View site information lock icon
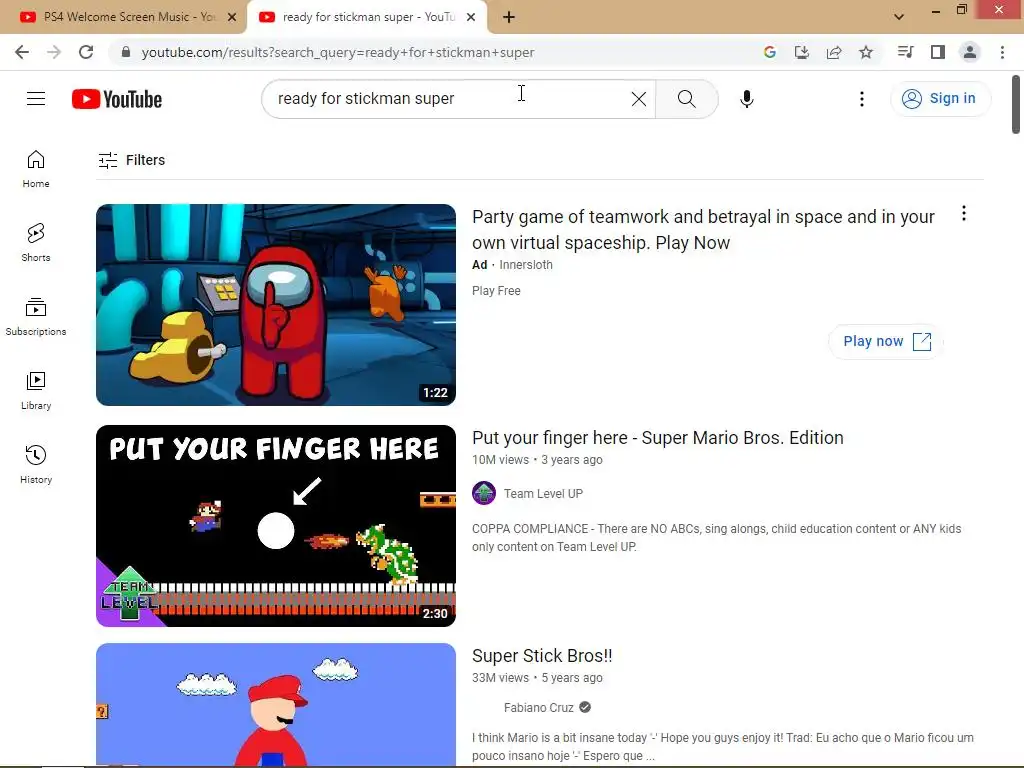The height and width of the screenshot is (768, 1024). coord(126,52)
